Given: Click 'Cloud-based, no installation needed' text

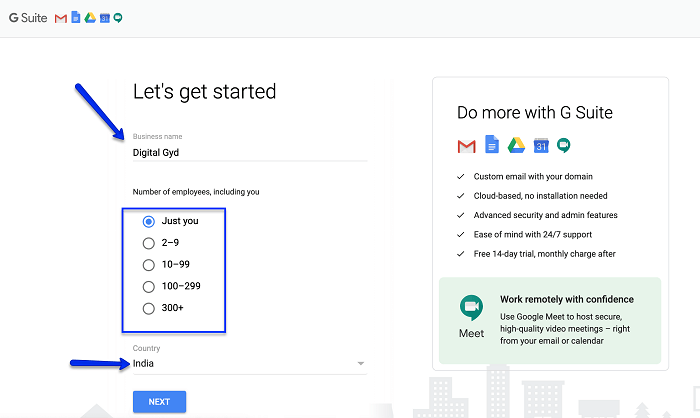Looking at the screenshot, I should click(x=541, y=196).
